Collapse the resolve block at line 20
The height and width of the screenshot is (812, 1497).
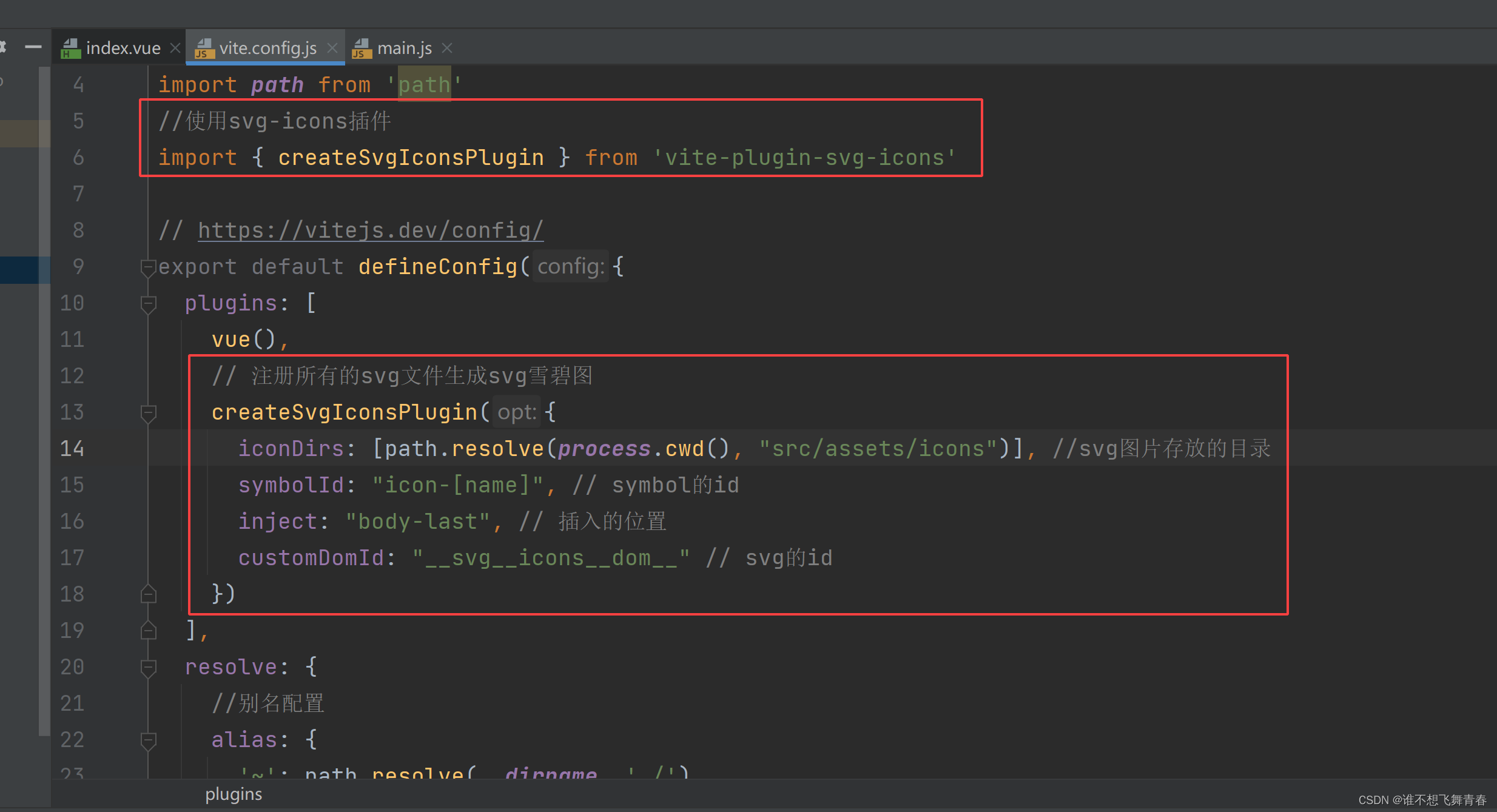click(x=147, y=667)
